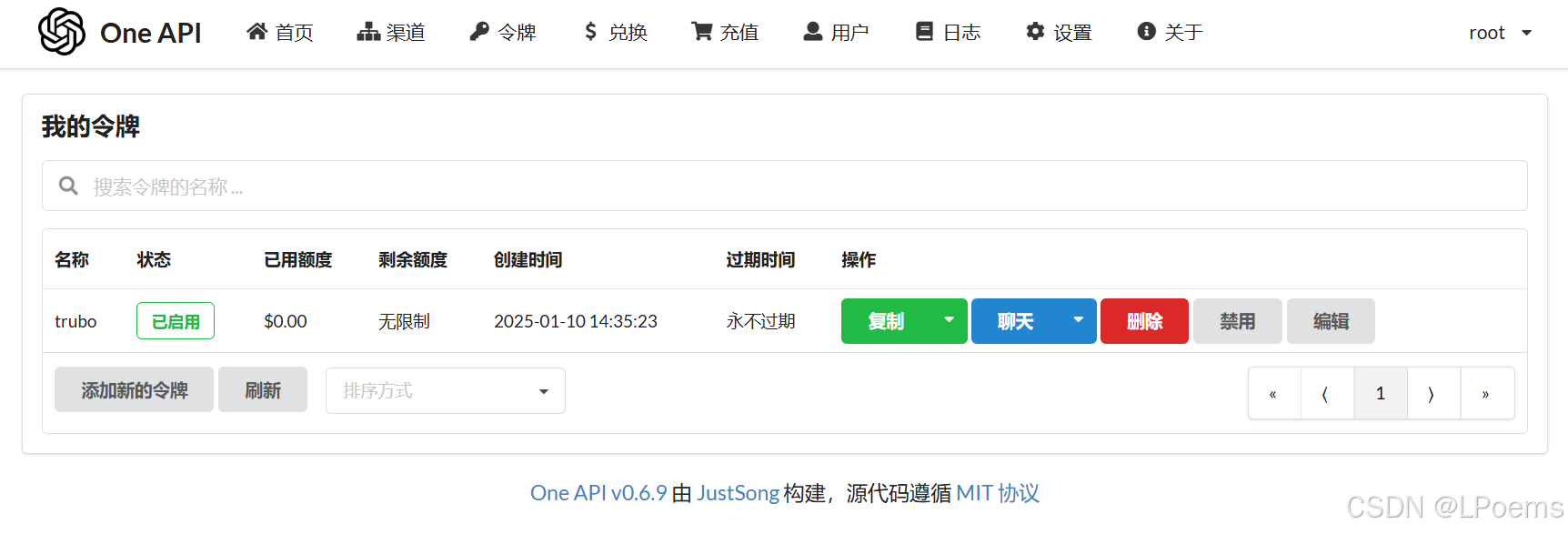The image size is (1568, 534).
Task: Click the 2025-01-10 14:35:23 creation time
Action: (576, 321)
